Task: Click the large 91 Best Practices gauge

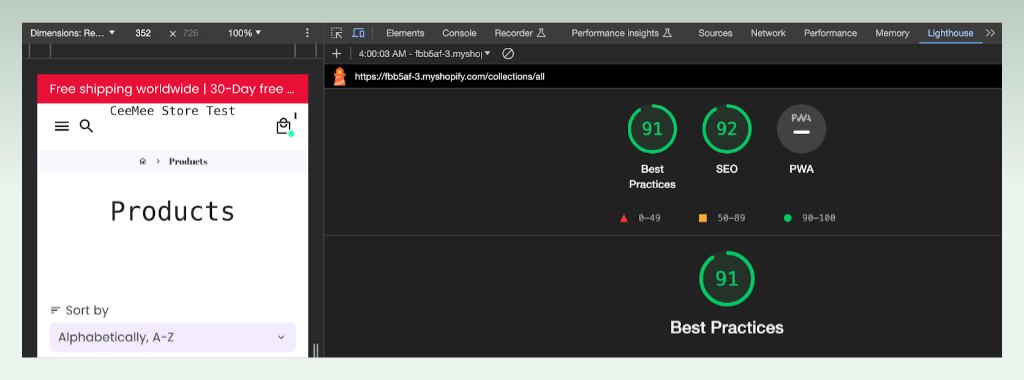Action: pos(726,279)
